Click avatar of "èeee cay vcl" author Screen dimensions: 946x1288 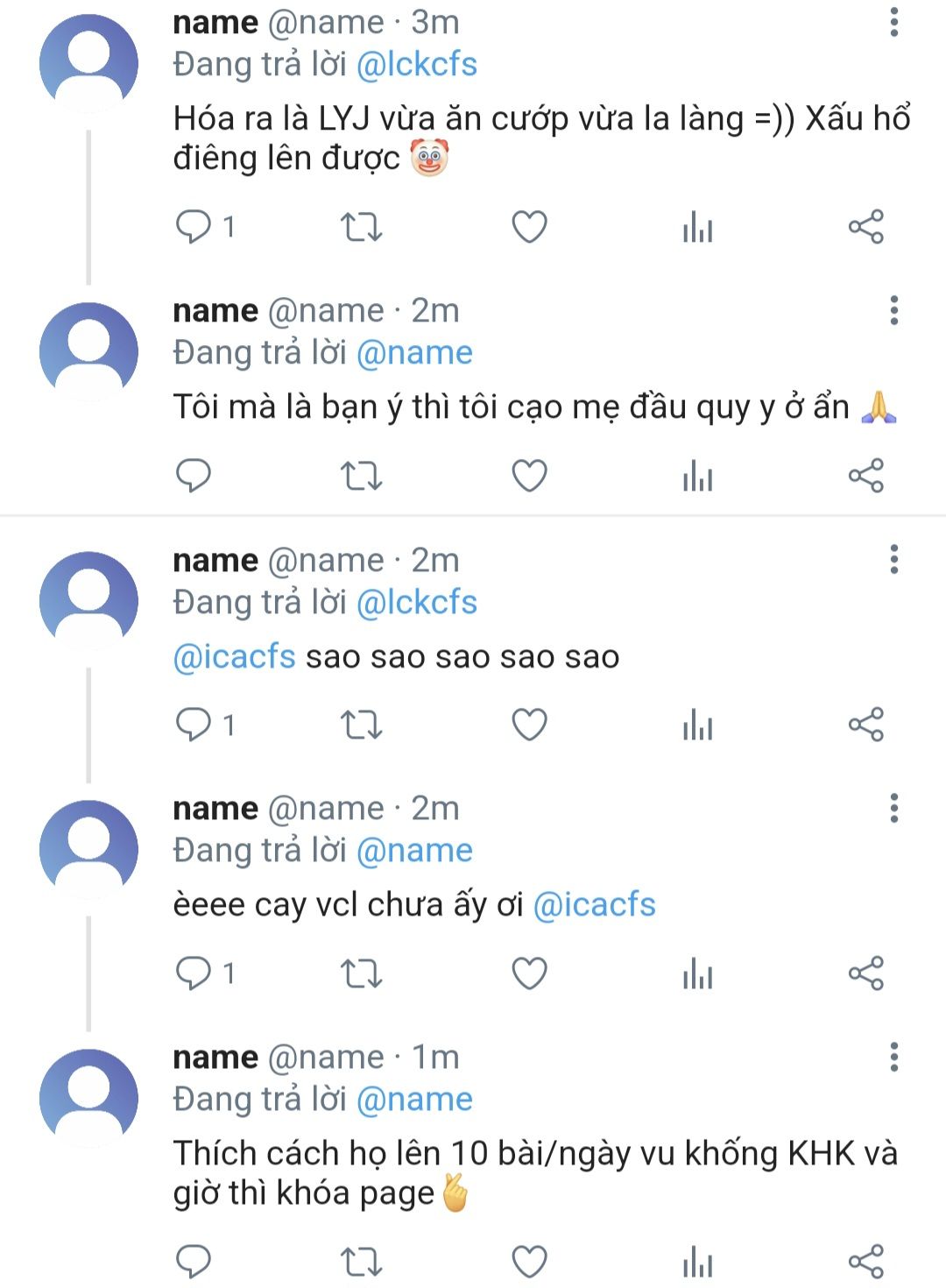coord(88,848)
